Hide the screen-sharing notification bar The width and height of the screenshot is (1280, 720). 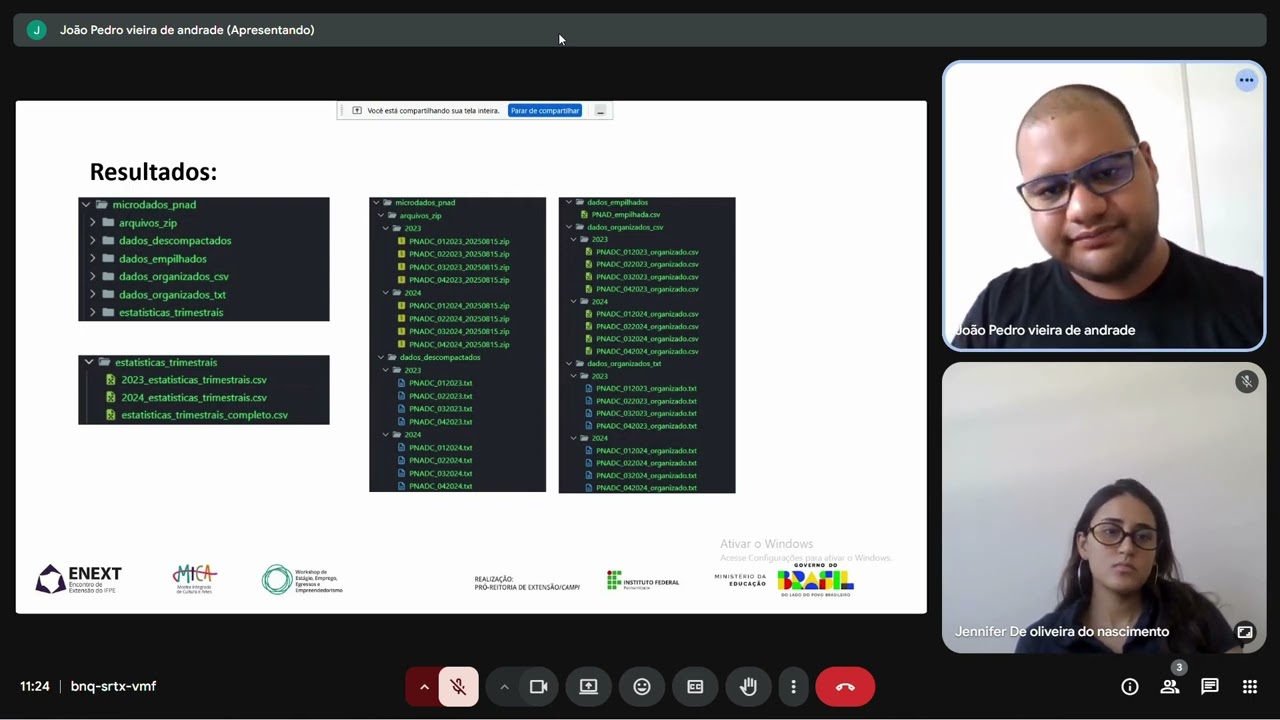600,111
